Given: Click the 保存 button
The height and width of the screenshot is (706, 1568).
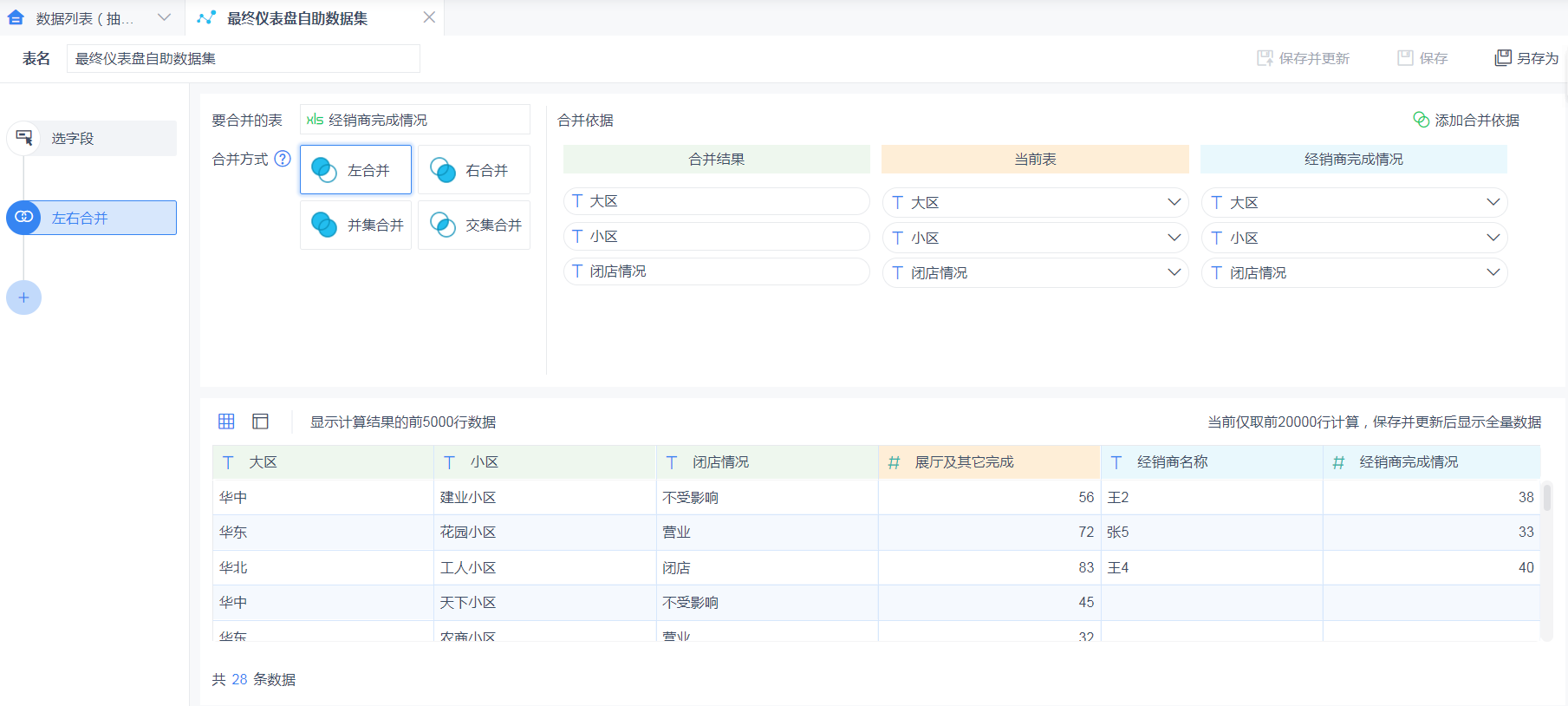Looking at the screenshot, I should click(1422, 58).
